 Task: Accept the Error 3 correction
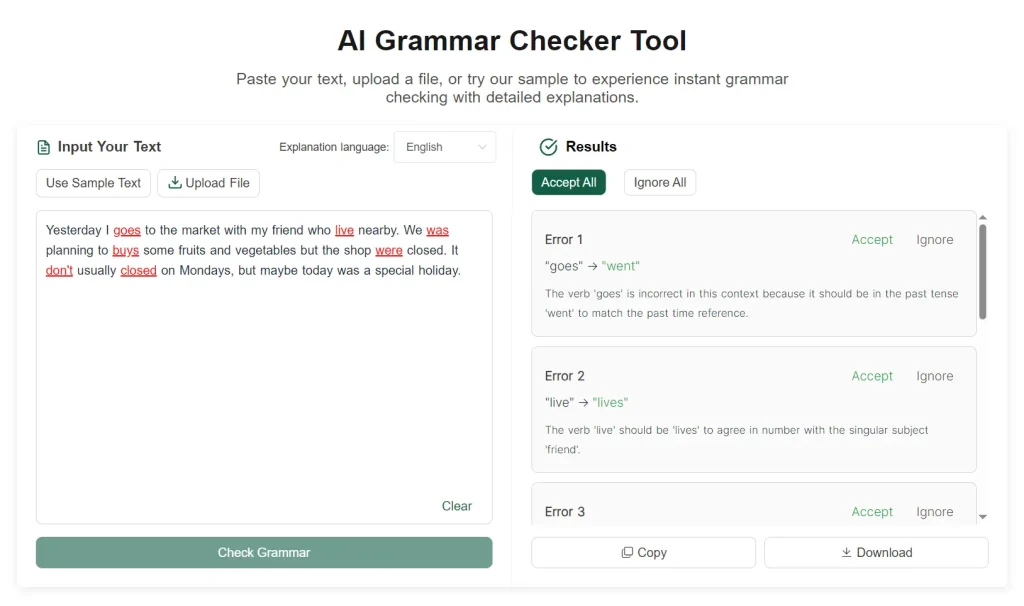coord(871,511)
